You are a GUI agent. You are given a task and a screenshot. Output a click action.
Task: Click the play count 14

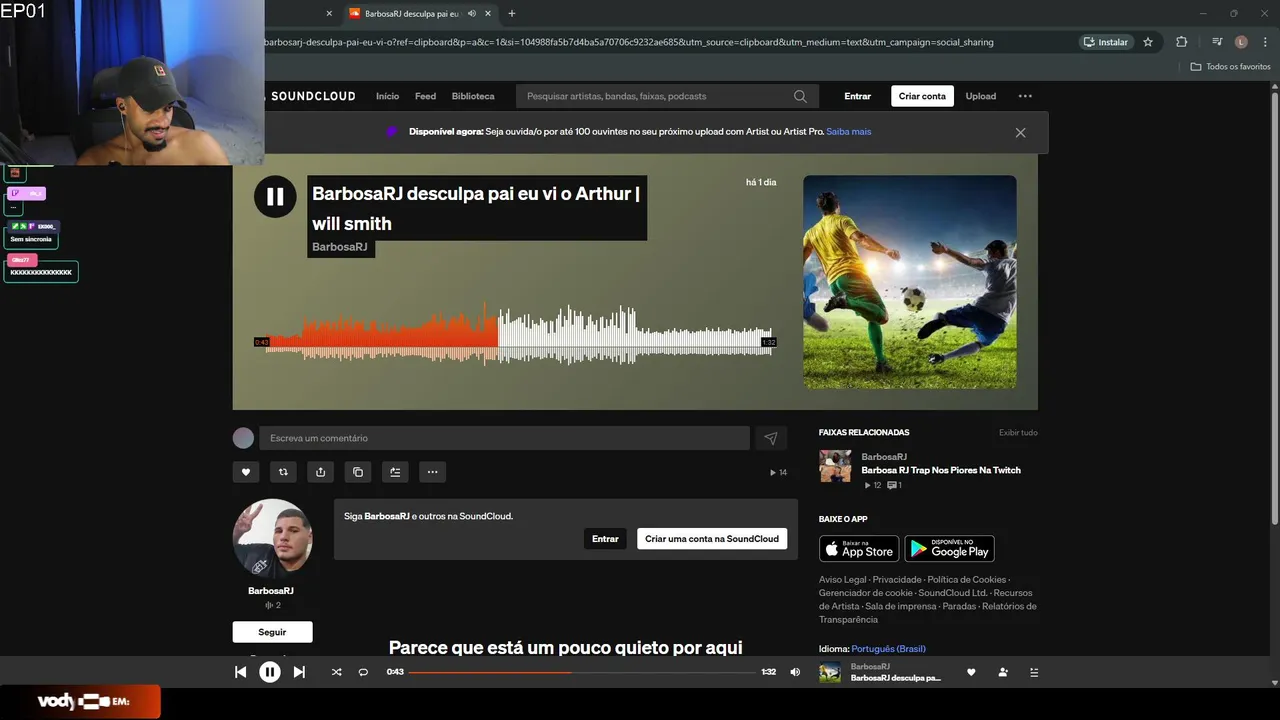[x=779, y=472]
